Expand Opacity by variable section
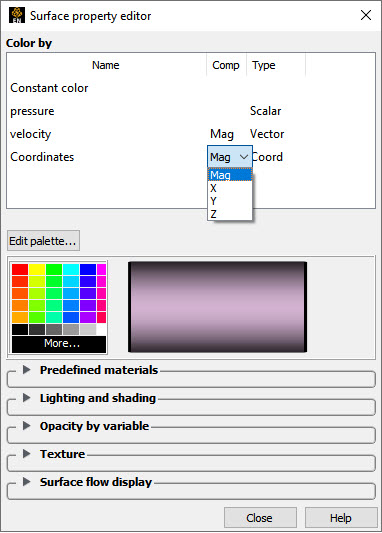382x533 pixels. coord(27,426)
